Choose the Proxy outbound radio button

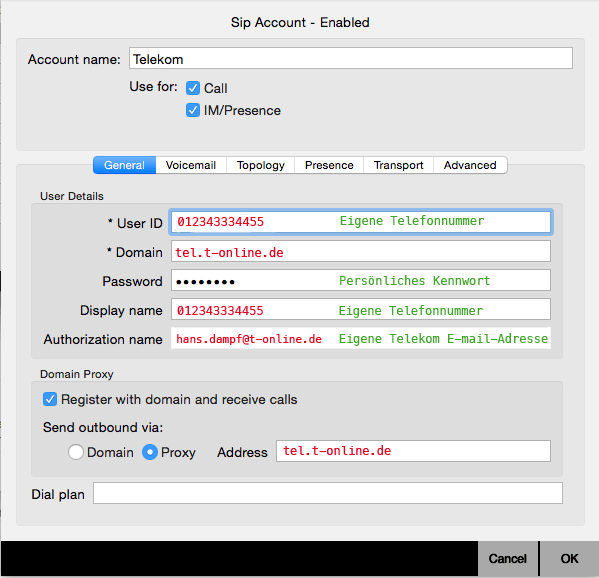point(150,452)
